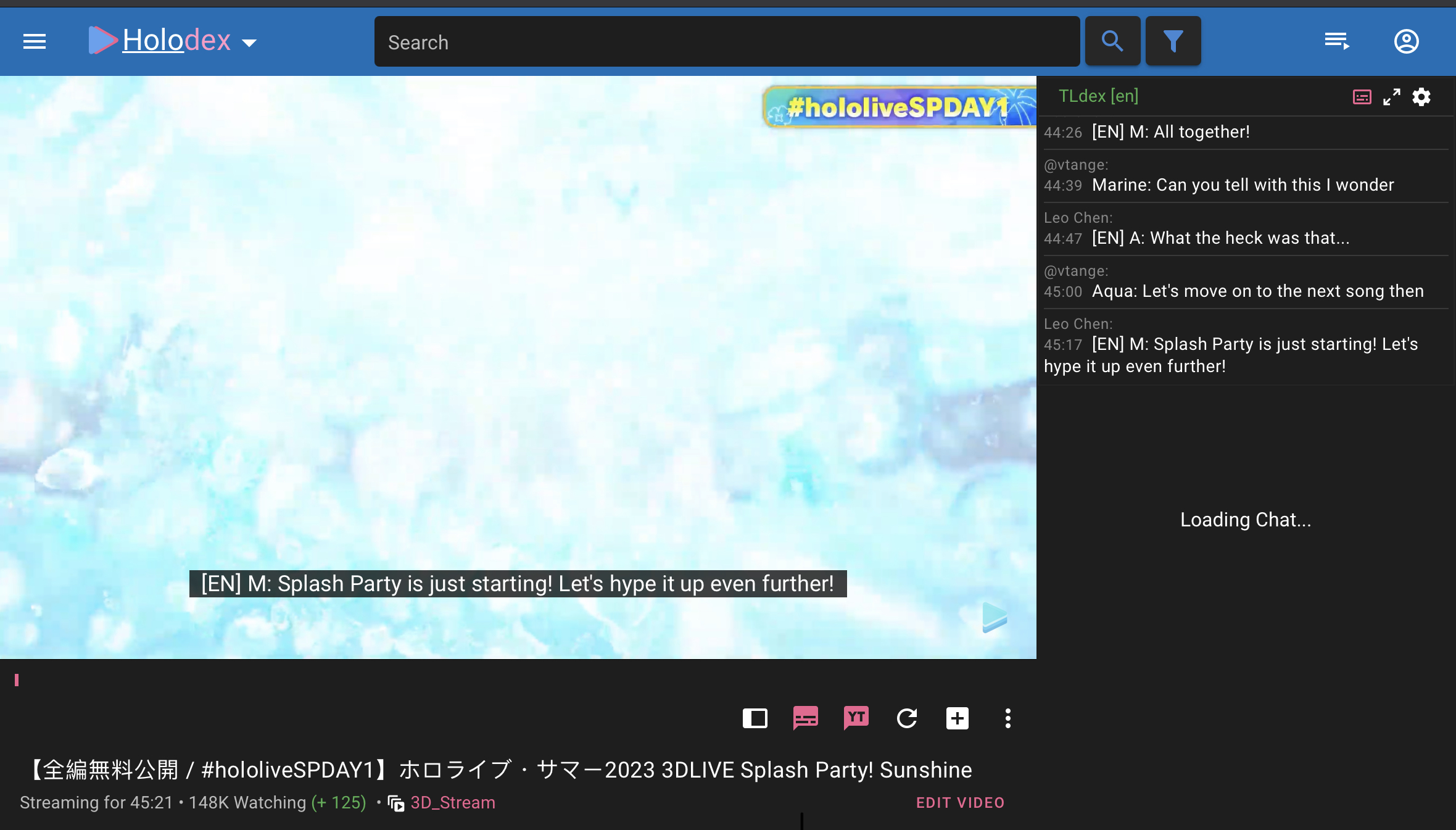Expand TLdex panel to fullscreen

click(1391, 97)
